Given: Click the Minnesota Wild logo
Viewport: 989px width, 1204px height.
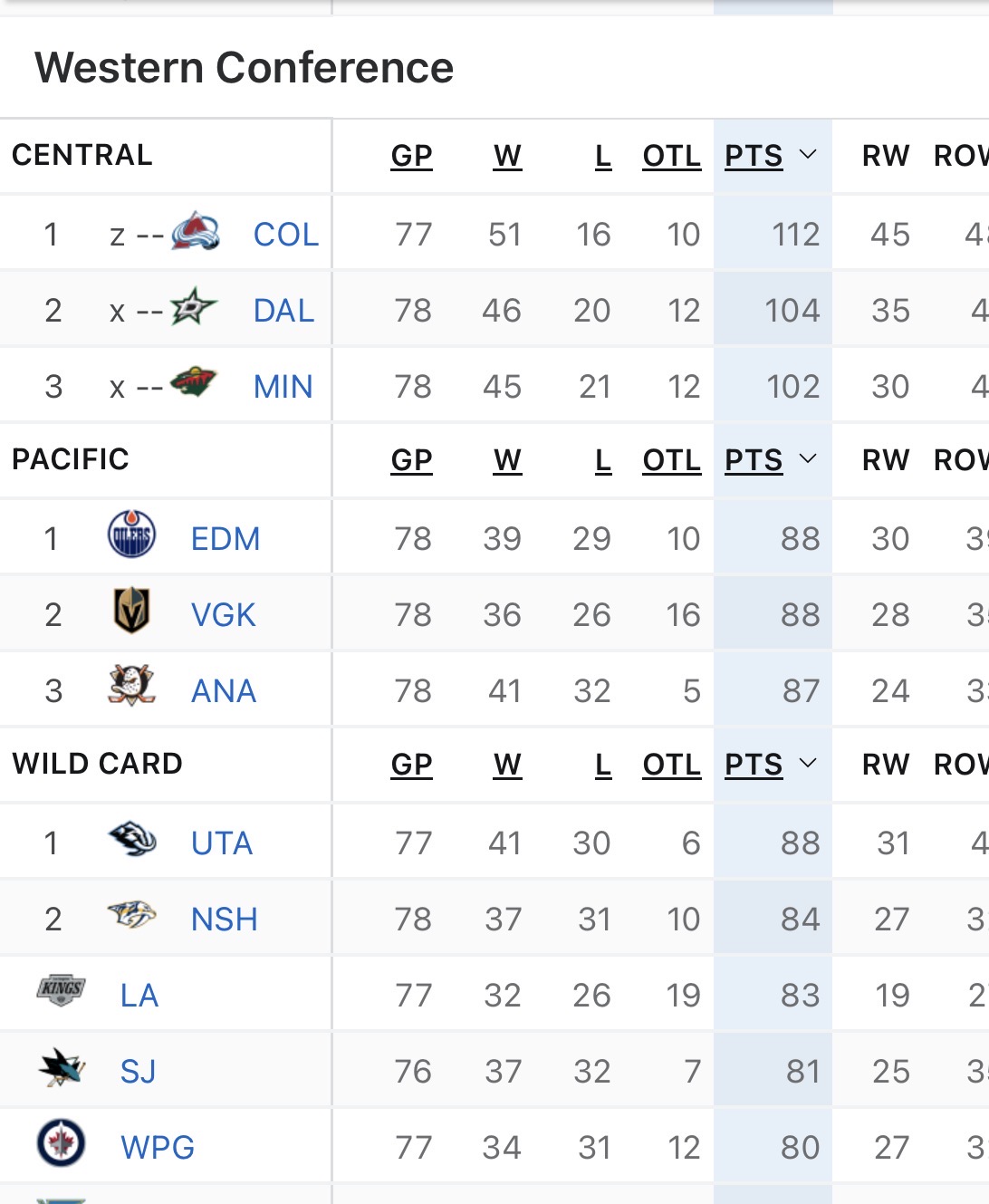Looking at the screenshot, I should [x=194, y=383].
